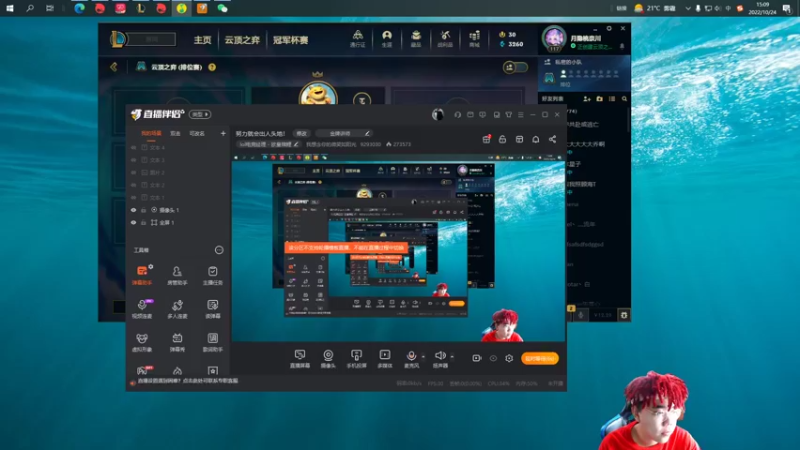Toggle visibility of the 文本 4 source
Image resolution: width=800 pixels, height=450 pixels.
[134, 147]
